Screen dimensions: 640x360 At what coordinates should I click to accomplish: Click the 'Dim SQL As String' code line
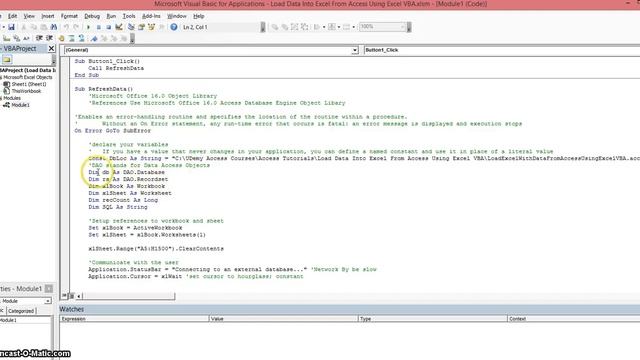[x=118, y=207]
